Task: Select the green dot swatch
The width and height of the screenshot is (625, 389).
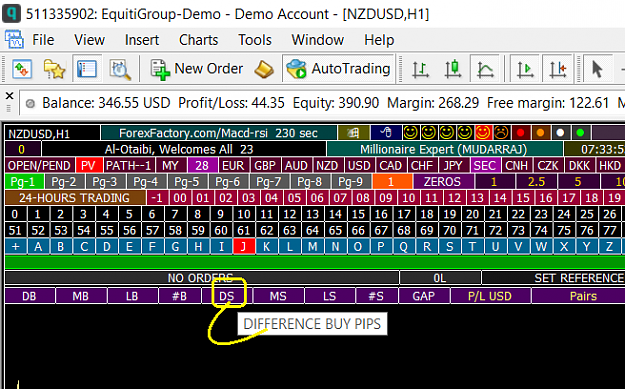Action: (x=580, y=132)
